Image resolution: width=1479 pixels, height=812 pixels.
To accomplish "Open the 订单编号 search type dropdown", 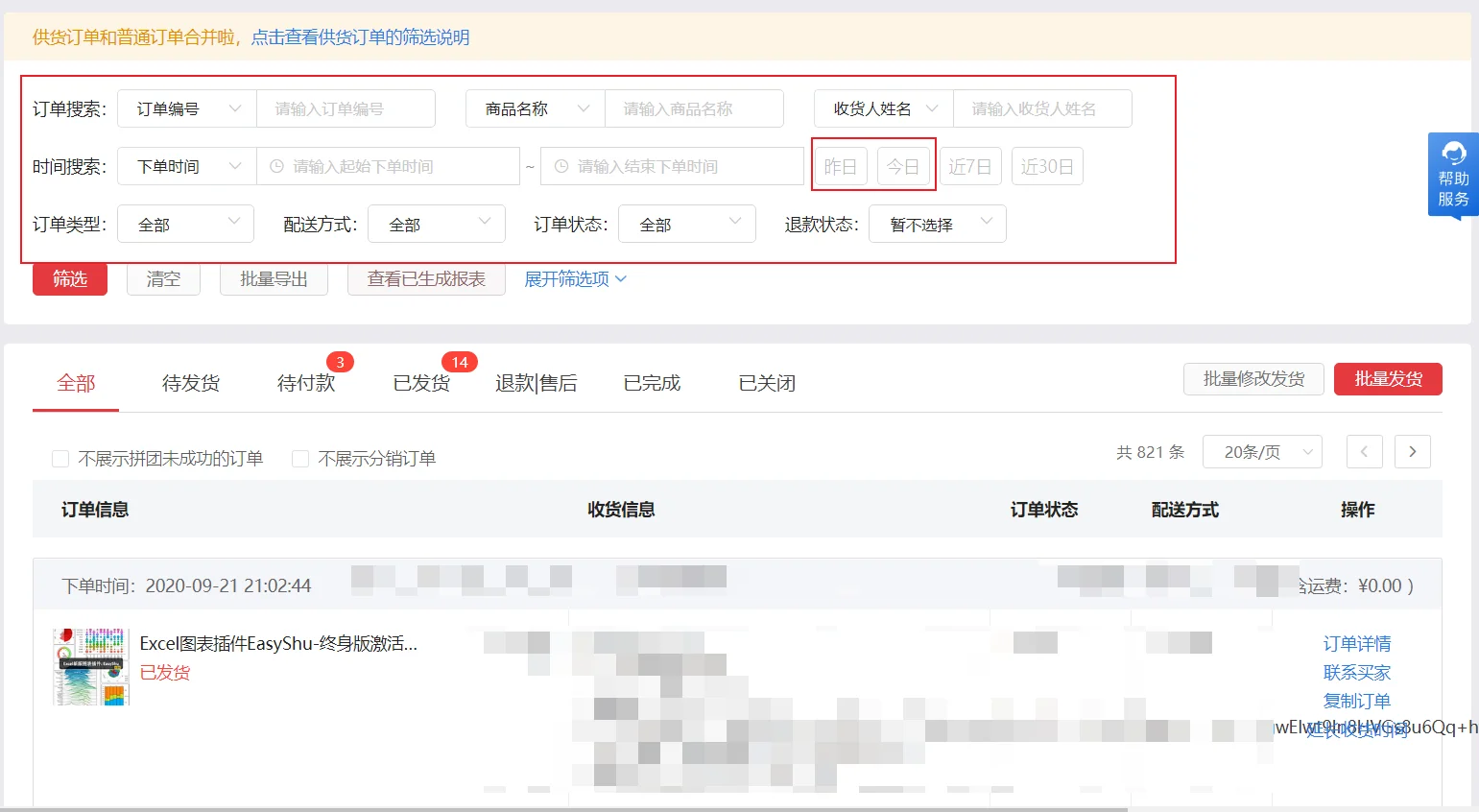I will [x=187, y=108].
